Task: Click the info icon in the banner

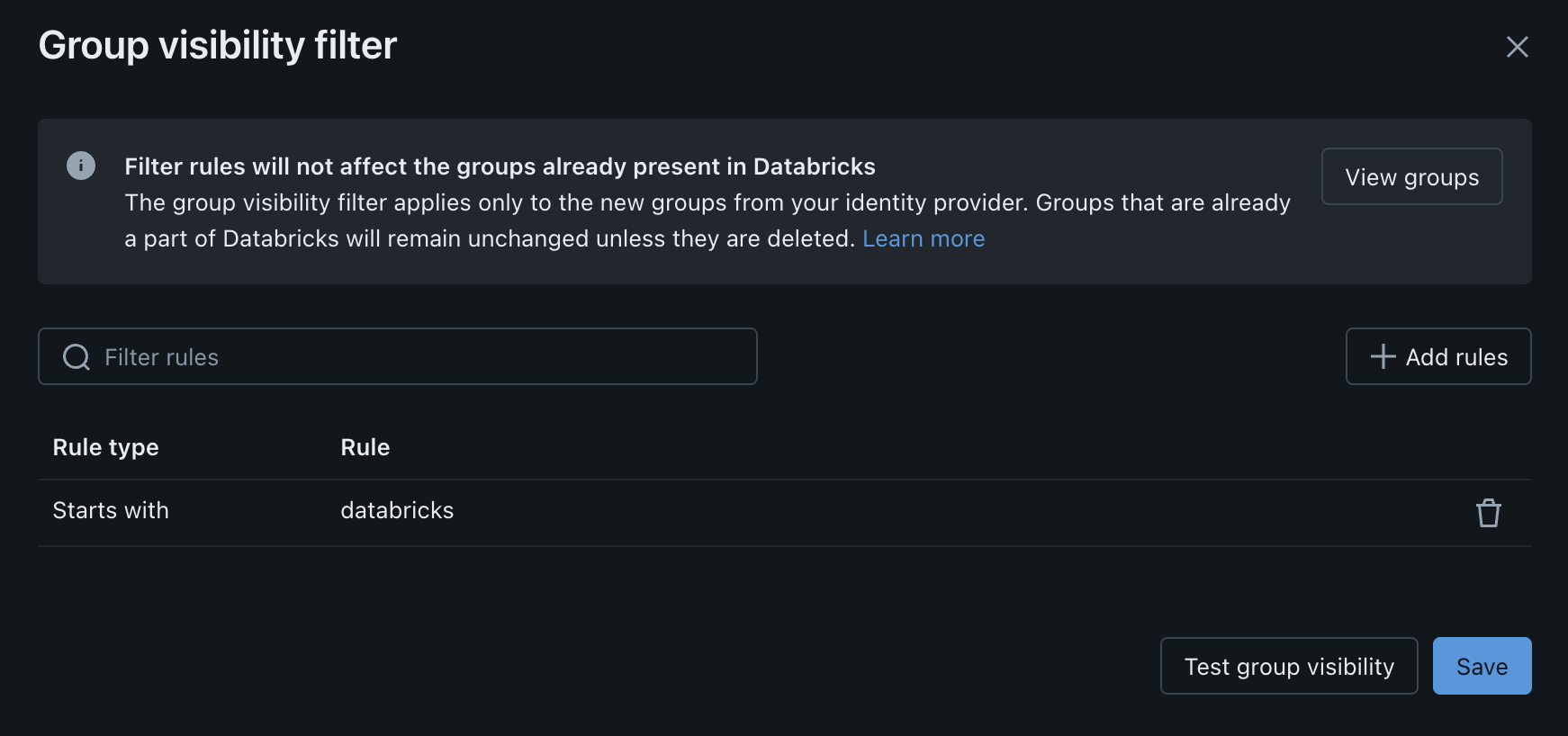Action: coord(81,166)
